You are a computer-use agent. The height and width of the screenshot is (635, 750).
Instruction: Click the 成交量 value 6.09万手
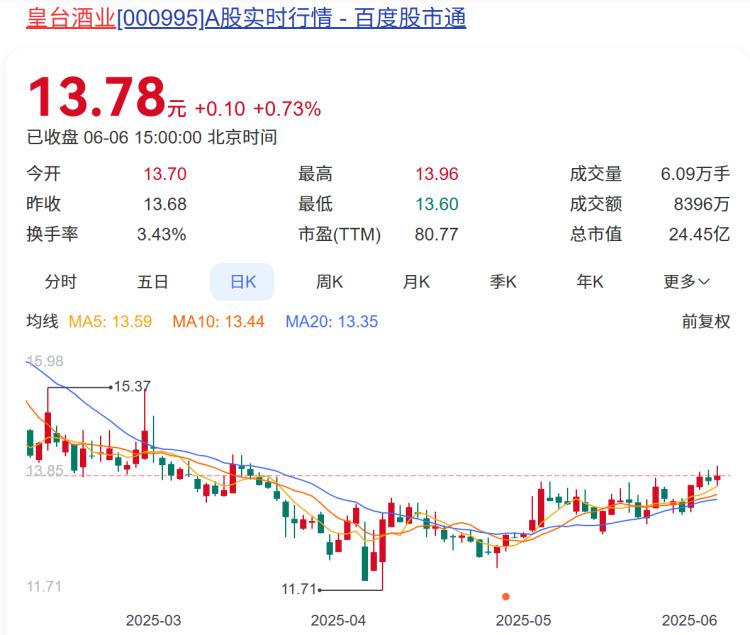point(695,174)
